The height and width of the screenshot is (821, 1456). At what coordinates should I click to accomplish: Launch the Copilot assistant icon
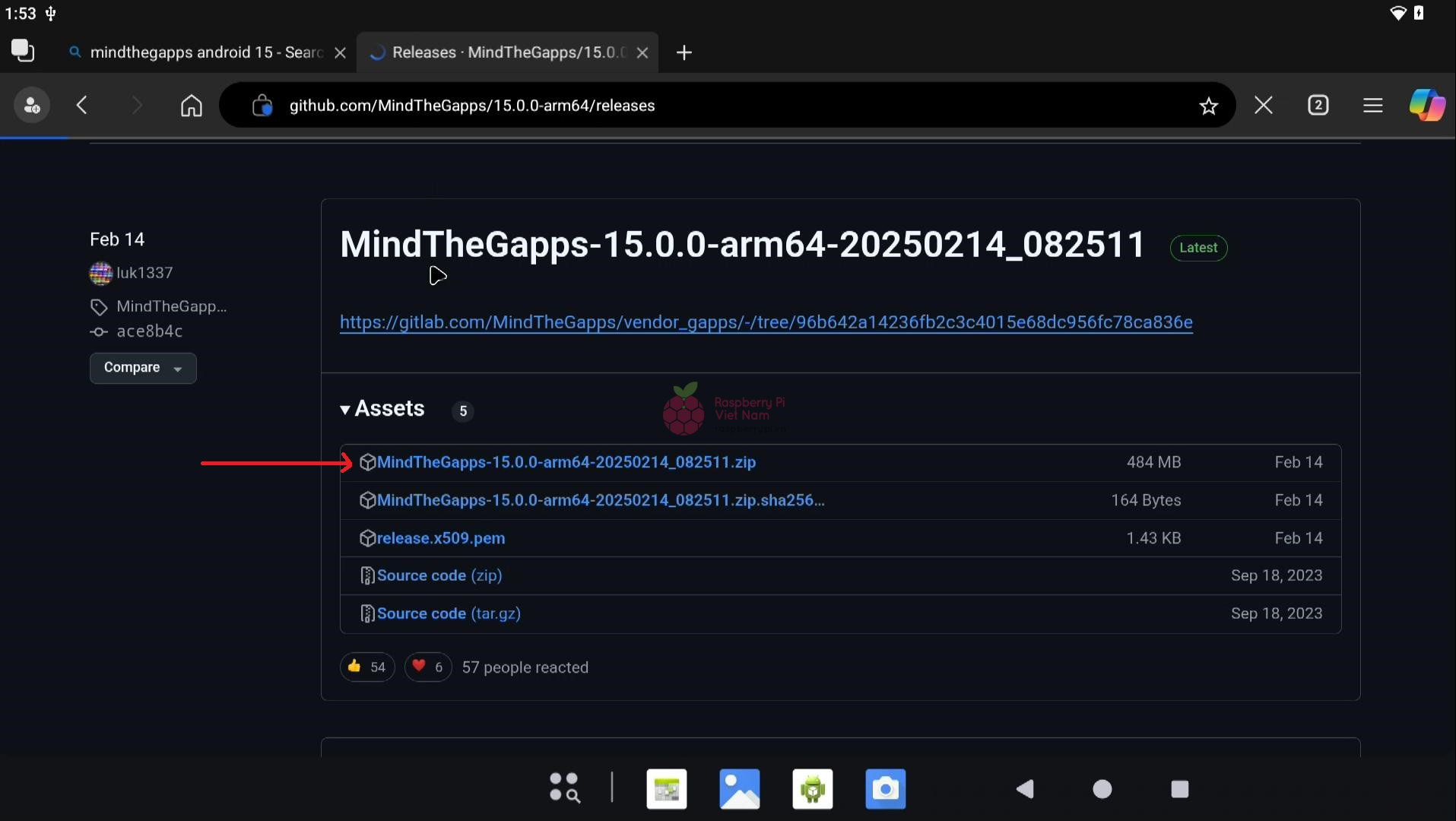coord(1427,105)
